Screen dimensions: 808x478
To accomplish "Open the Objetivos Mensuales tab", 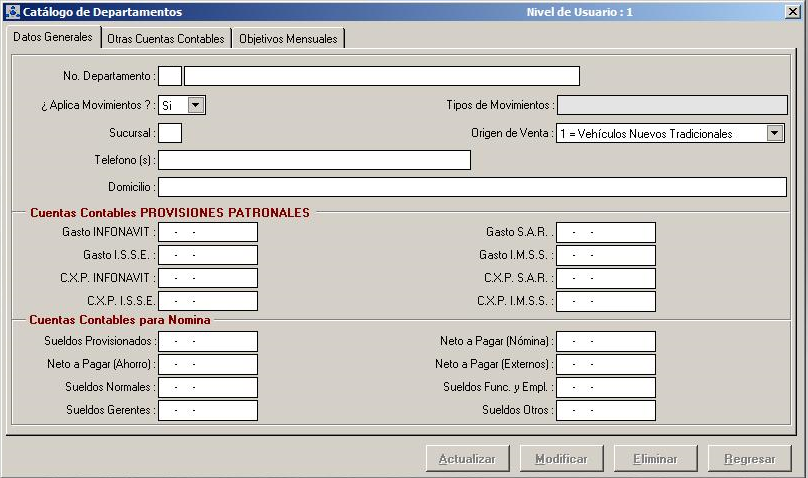I will (290, 38).
